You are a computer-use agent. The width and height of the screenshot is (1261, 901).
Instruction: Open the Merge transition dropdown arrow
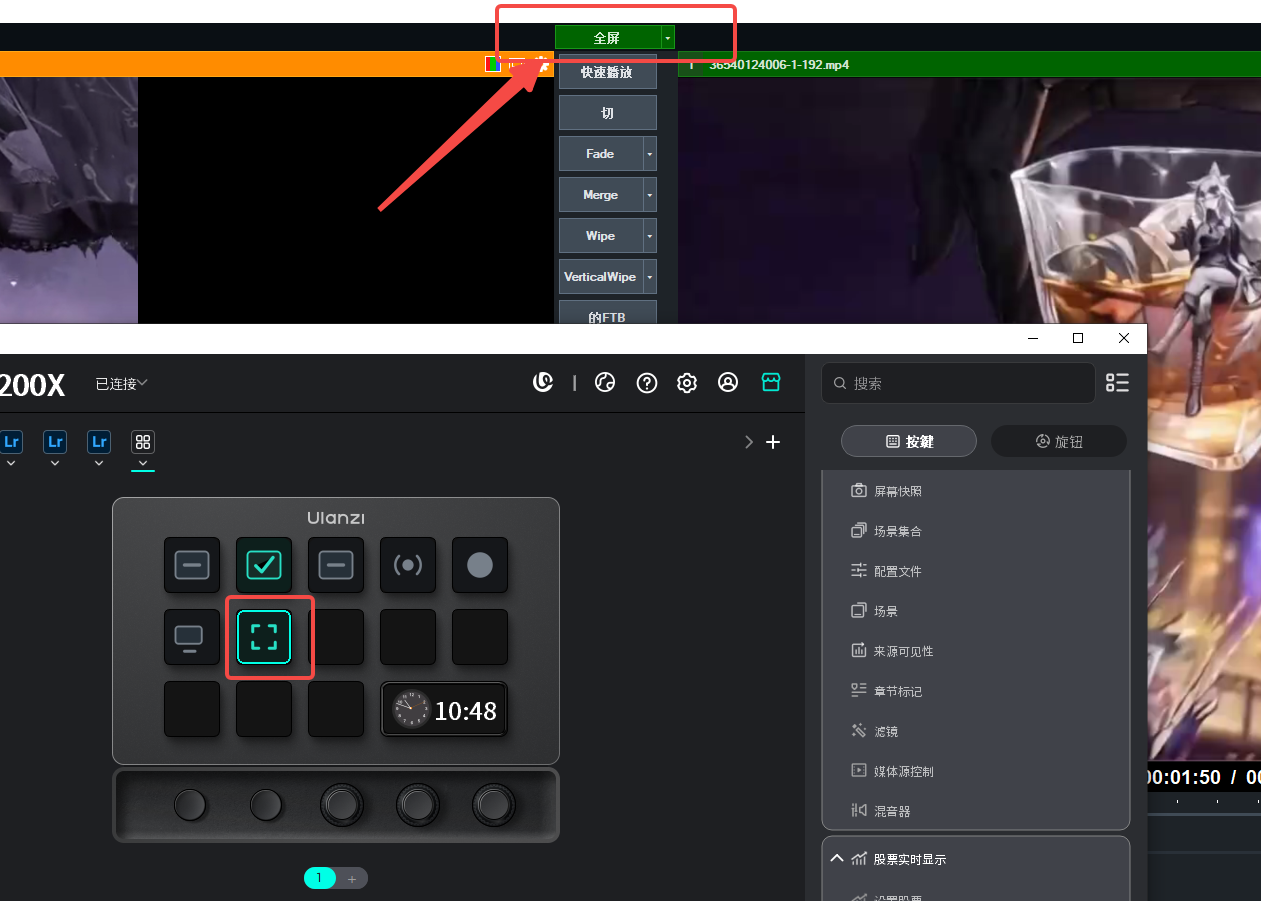(650, 195)
